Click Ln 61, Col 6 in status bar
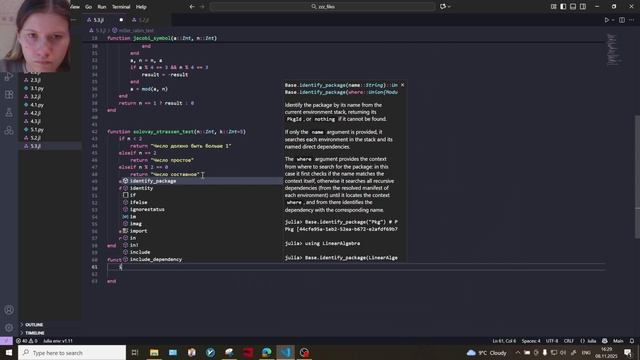The image size is (640, 360). pos(504,341)
